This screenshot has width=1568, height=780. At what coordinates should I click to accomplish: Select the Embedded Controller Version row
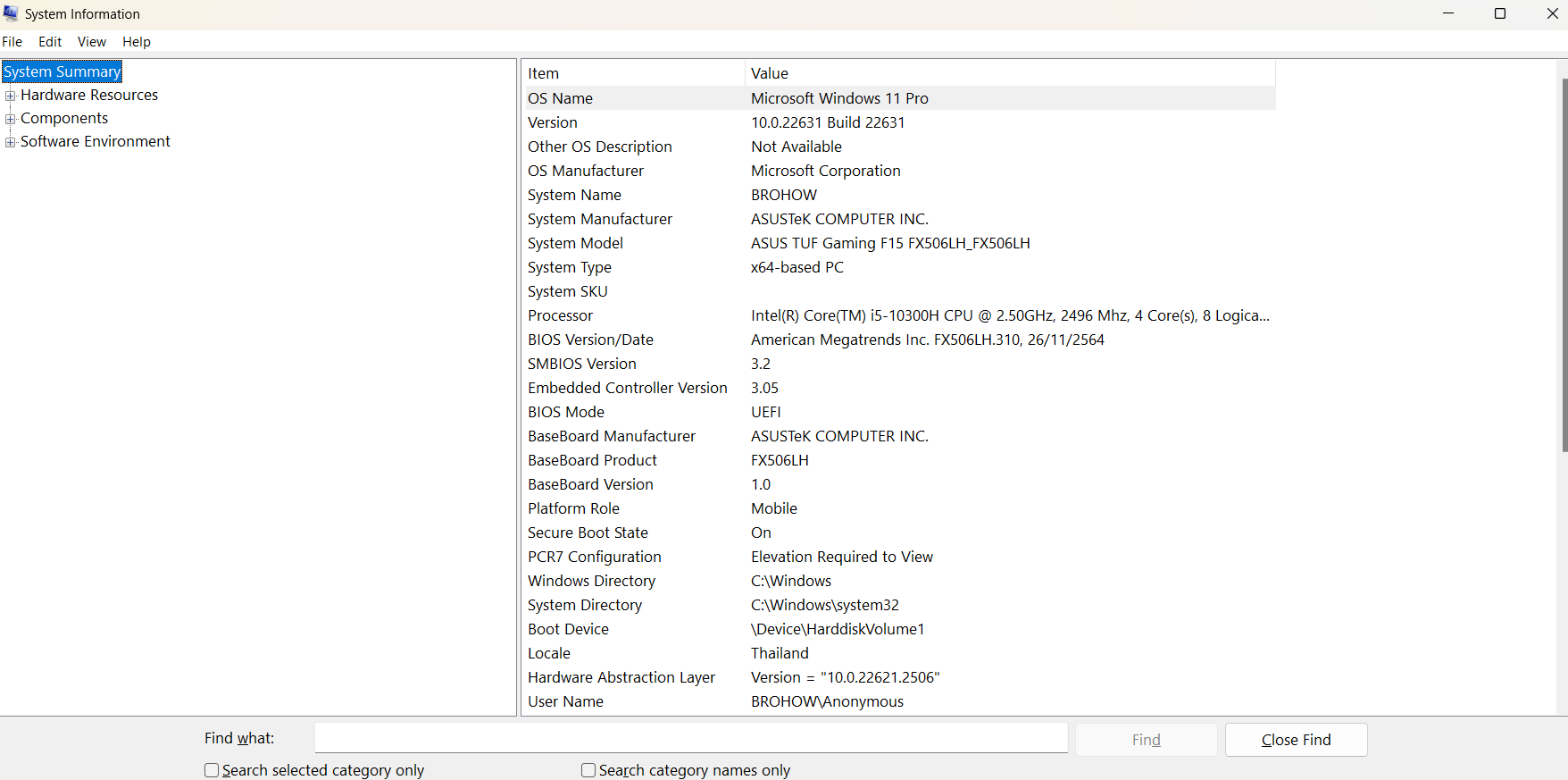coord(899,388)
